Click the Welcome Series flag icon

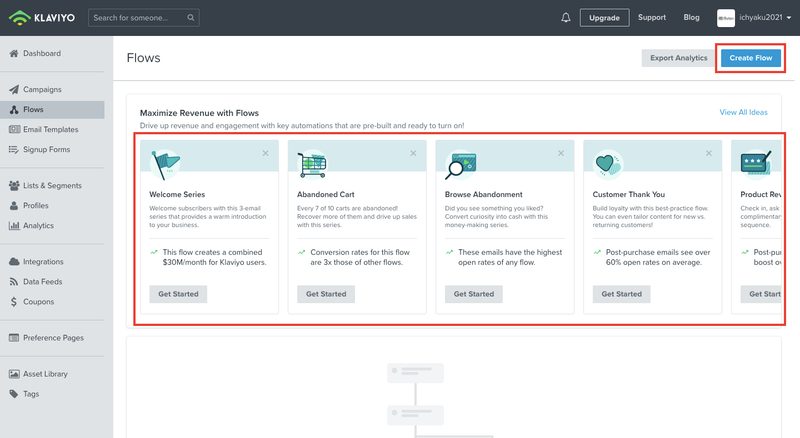pos(165,164)
